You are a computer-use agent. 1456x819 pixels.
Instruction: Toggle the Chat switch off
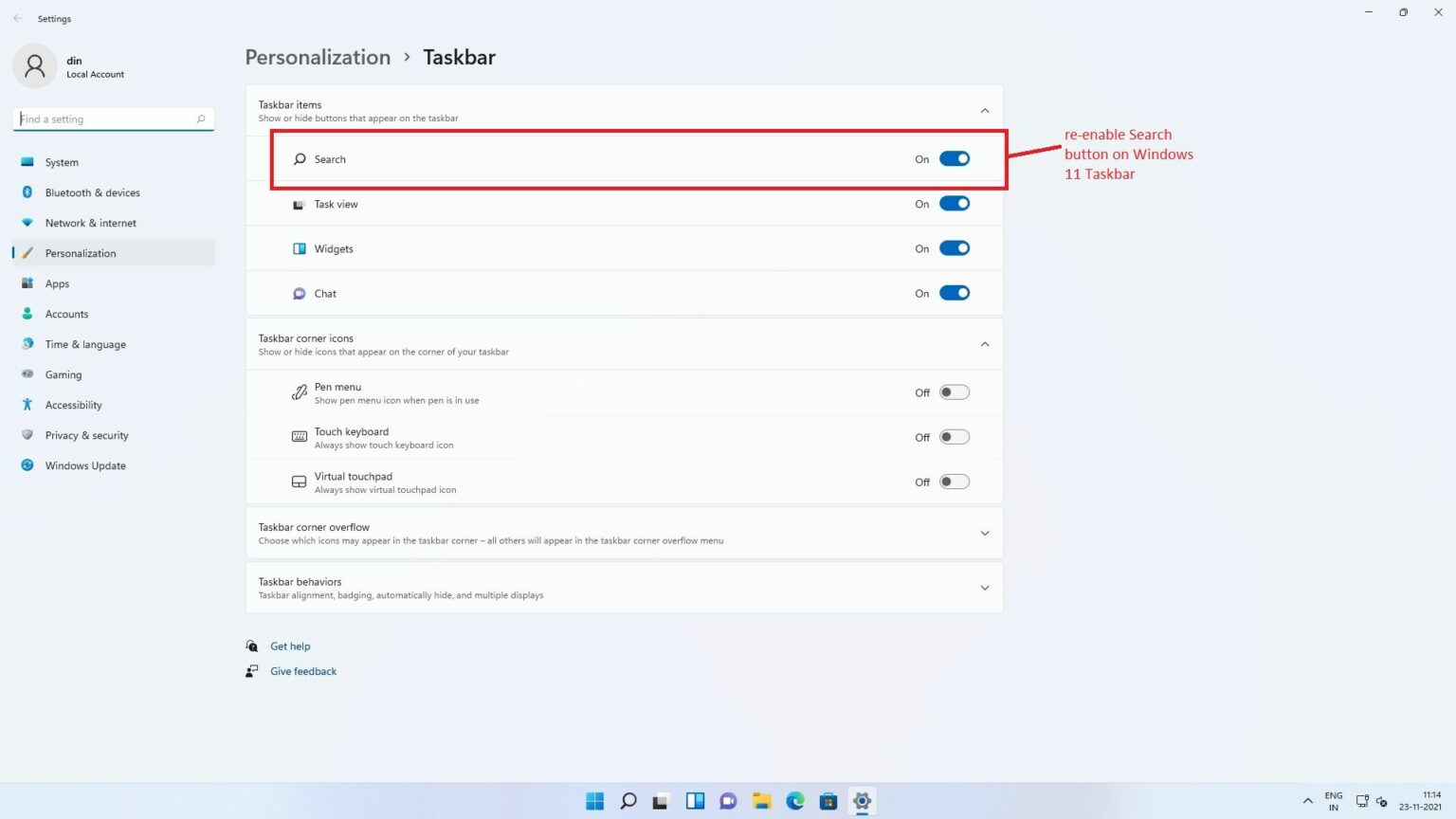[x=955, y=293]
